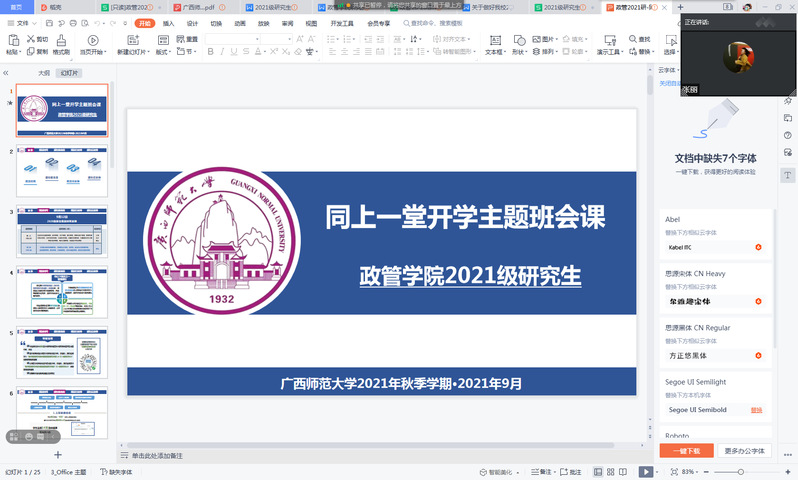798x480 pixels.
Task: Click the One-click Download (一键下载) button
Action: (687, 451)
